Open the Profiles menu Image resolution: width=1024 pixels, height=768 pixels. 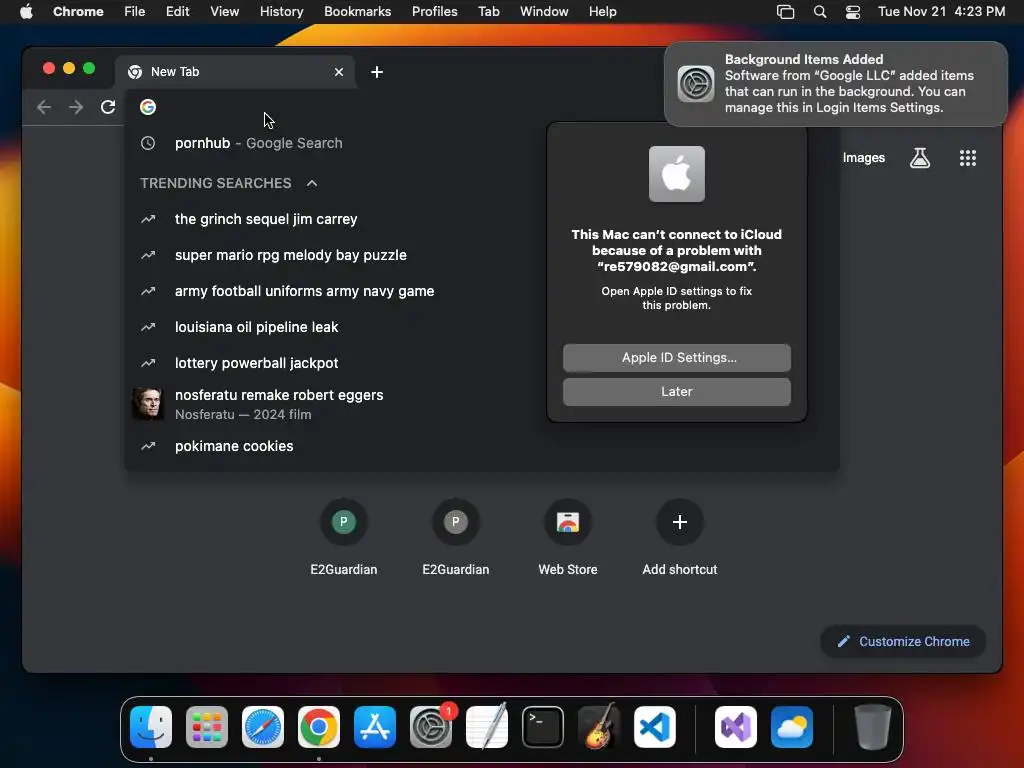(434, 11)
